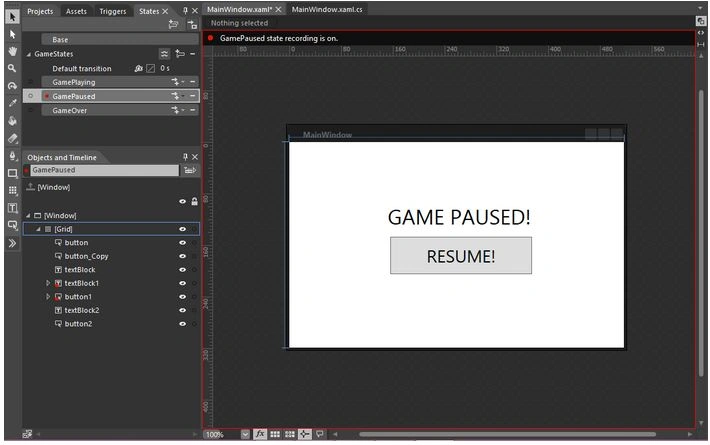Expand the button1 tree node
Screen dimensions: 710x445
[48, 297]
